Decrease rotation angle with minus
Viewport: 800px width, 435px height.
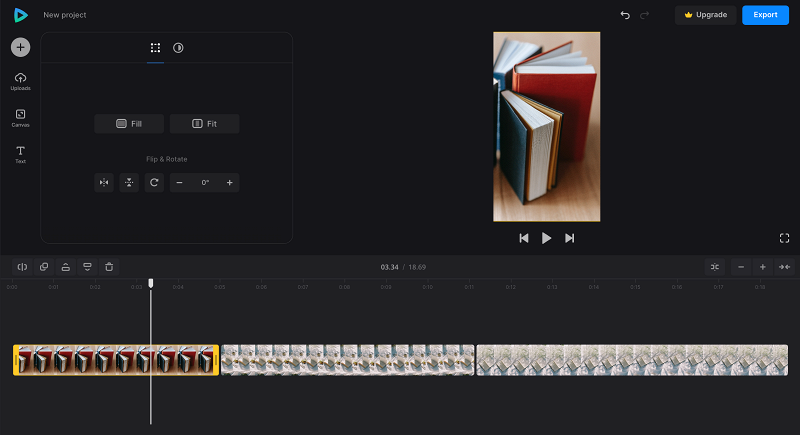(179, 183)
